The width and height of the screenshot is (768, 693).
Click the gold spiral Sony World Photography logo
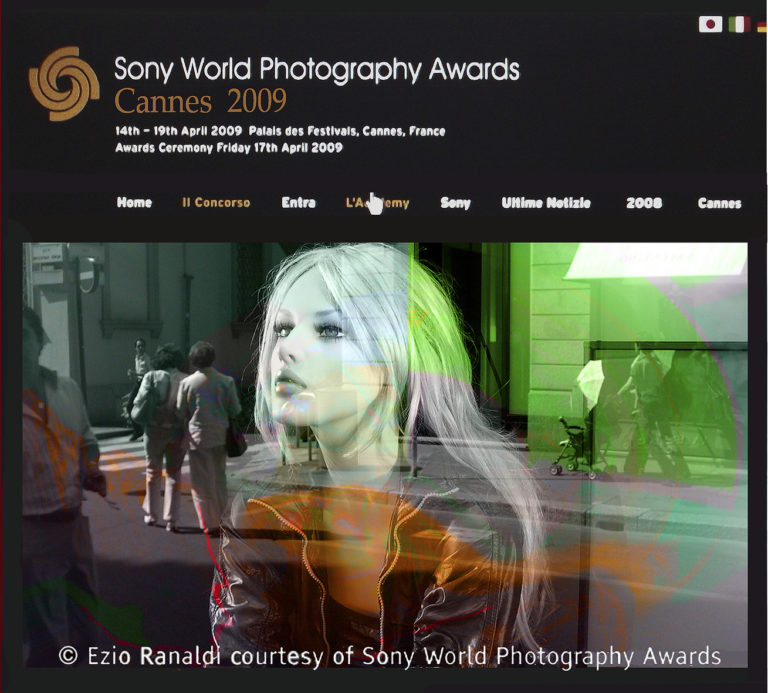click(64, 84)
